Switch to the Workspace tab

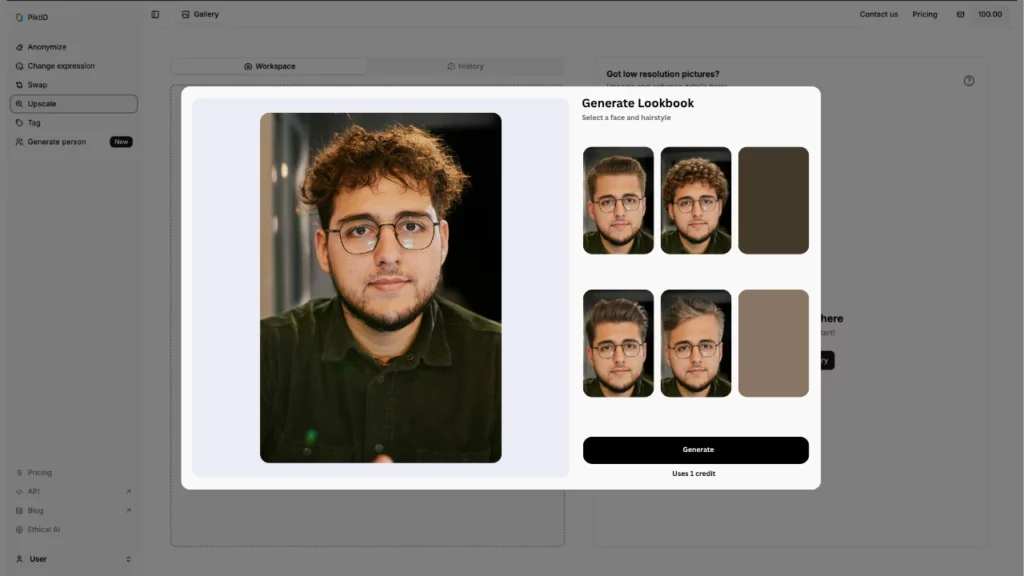270,66
